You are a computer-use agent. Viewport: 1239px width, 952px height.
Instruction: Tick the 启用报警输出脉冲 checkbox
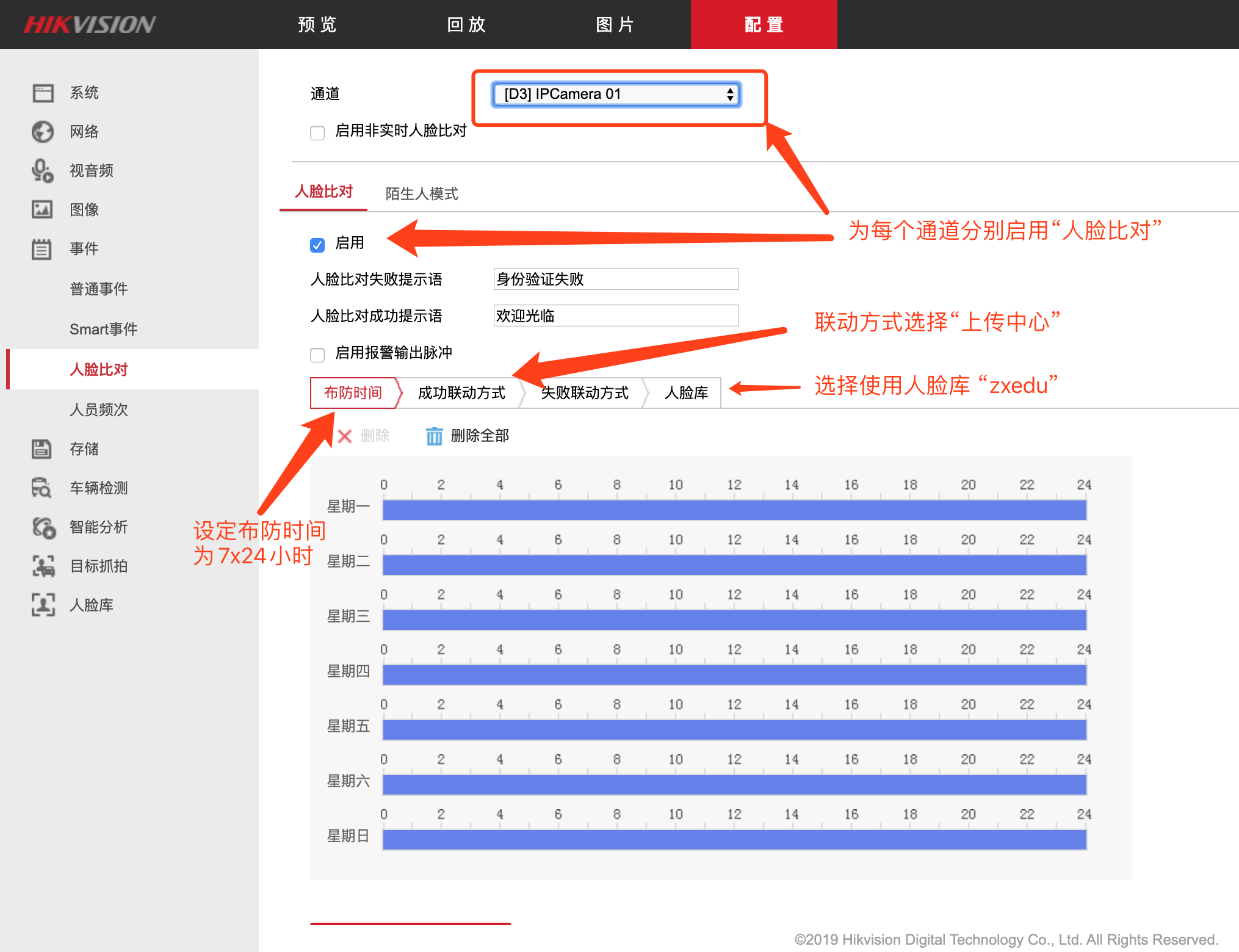pos(317,355)
